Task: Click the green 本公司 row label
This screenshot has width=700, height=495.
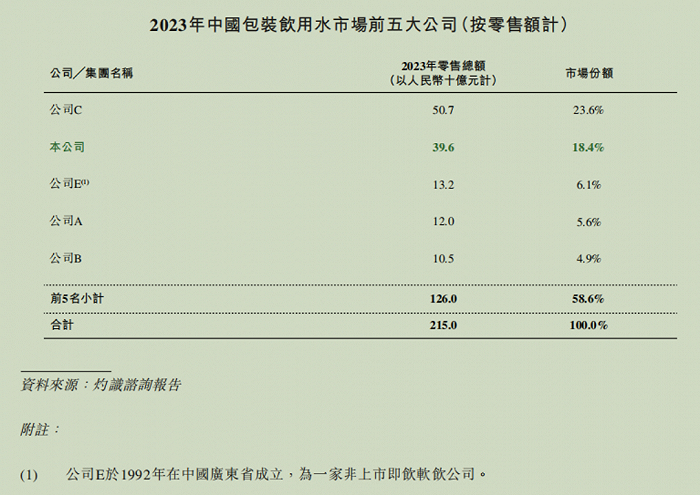Action: pyautogui.click(x=67, y=147)
